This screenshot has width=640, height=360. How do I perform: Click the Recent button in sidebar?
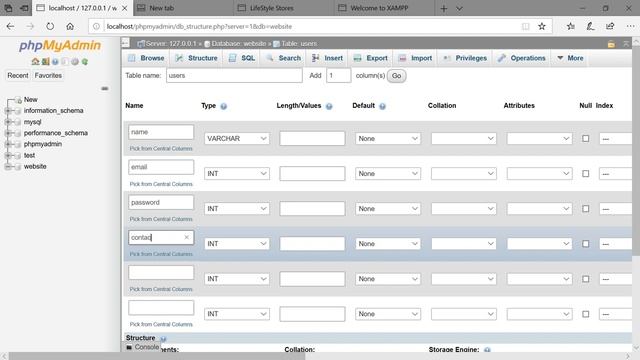pyautogui.click(x=18, y=76)
